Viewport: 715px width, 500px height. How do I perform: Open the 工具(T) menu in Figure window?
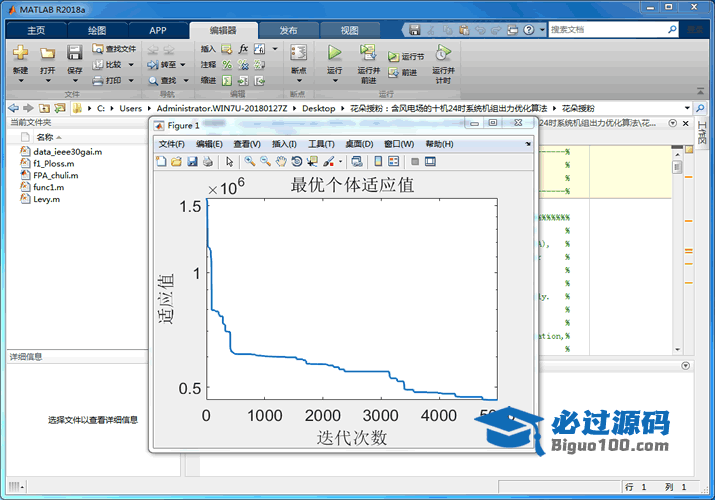point(321,144)
